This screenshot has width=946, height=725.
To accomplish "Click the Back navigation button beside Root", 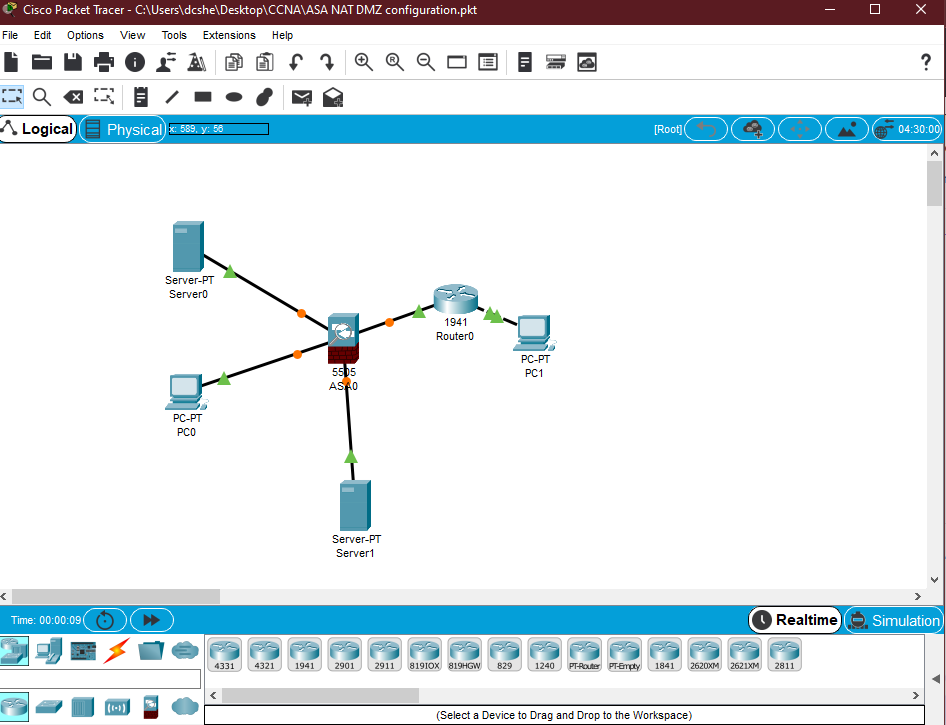I will point(706,129).
